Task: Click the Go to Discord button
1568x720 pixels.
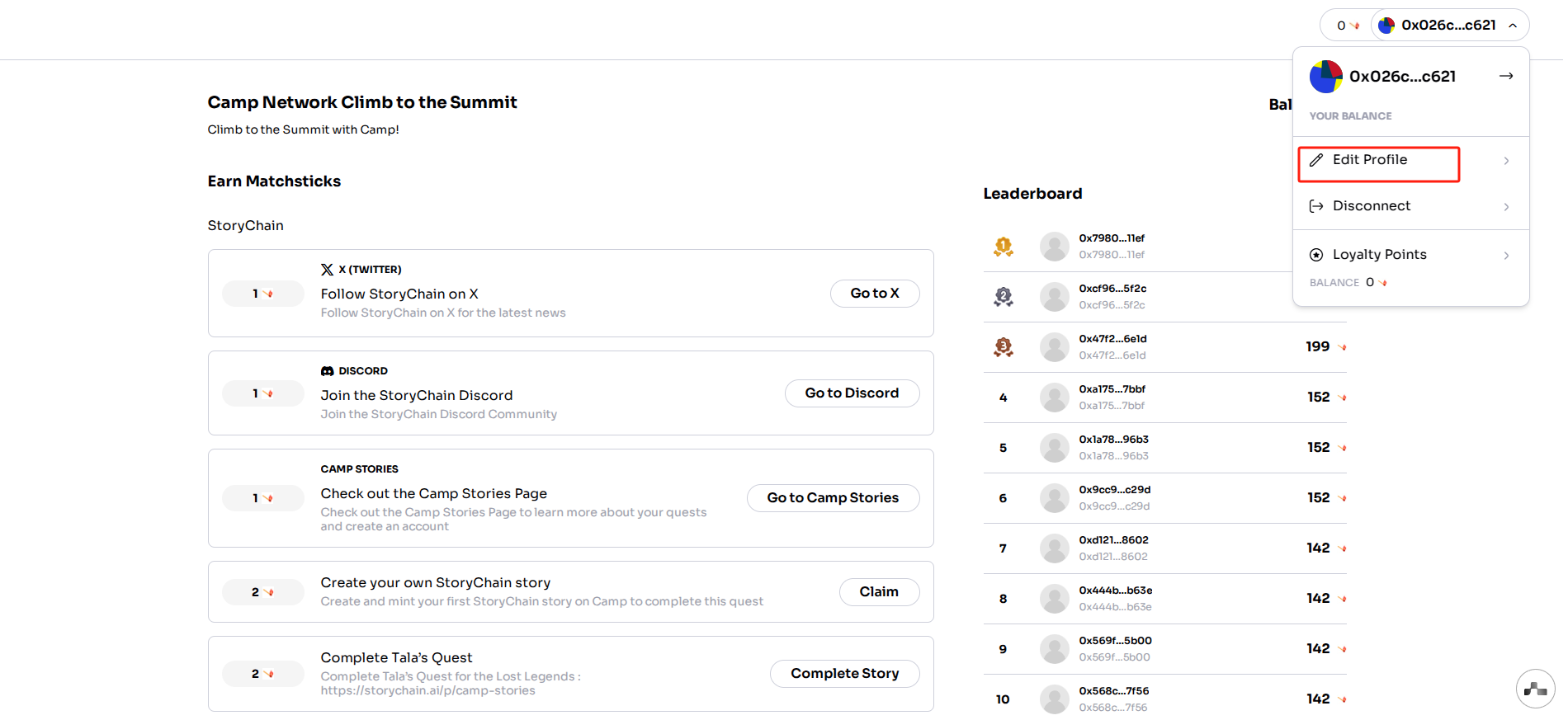Action: (x=852, y=393)
